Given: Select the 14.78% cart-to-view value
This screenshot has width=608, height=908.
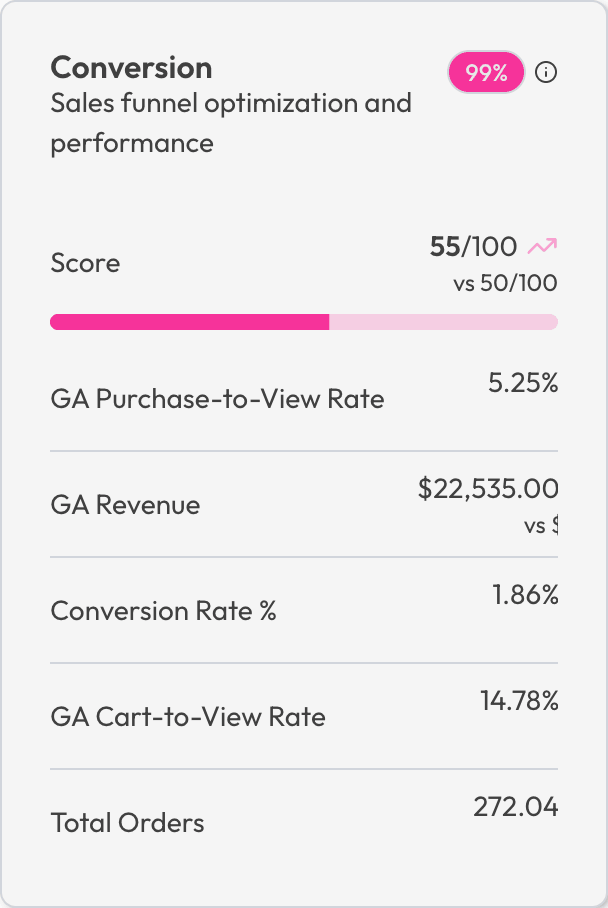Looking at the screenshot, I should [520, 701].
